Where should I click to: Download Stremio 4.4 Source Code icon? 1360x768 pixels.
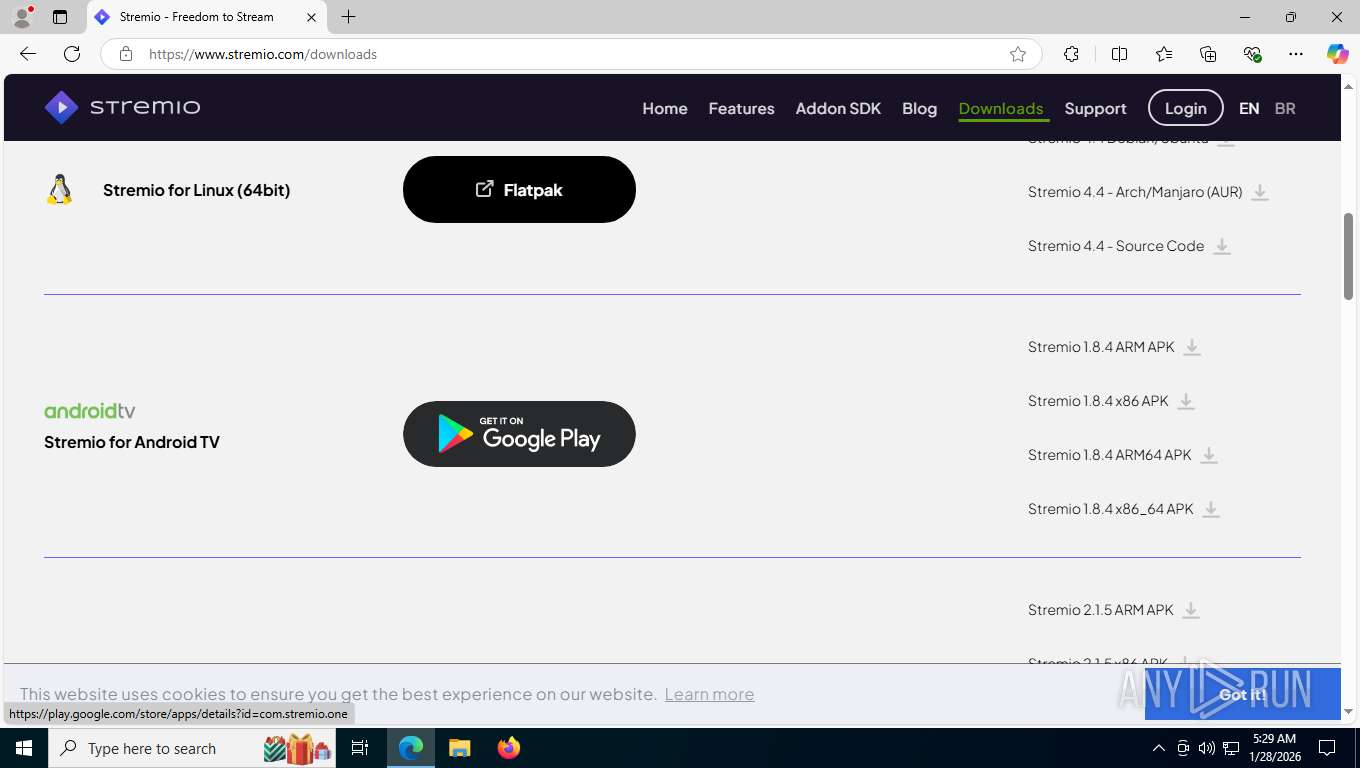coord(1222,246)
